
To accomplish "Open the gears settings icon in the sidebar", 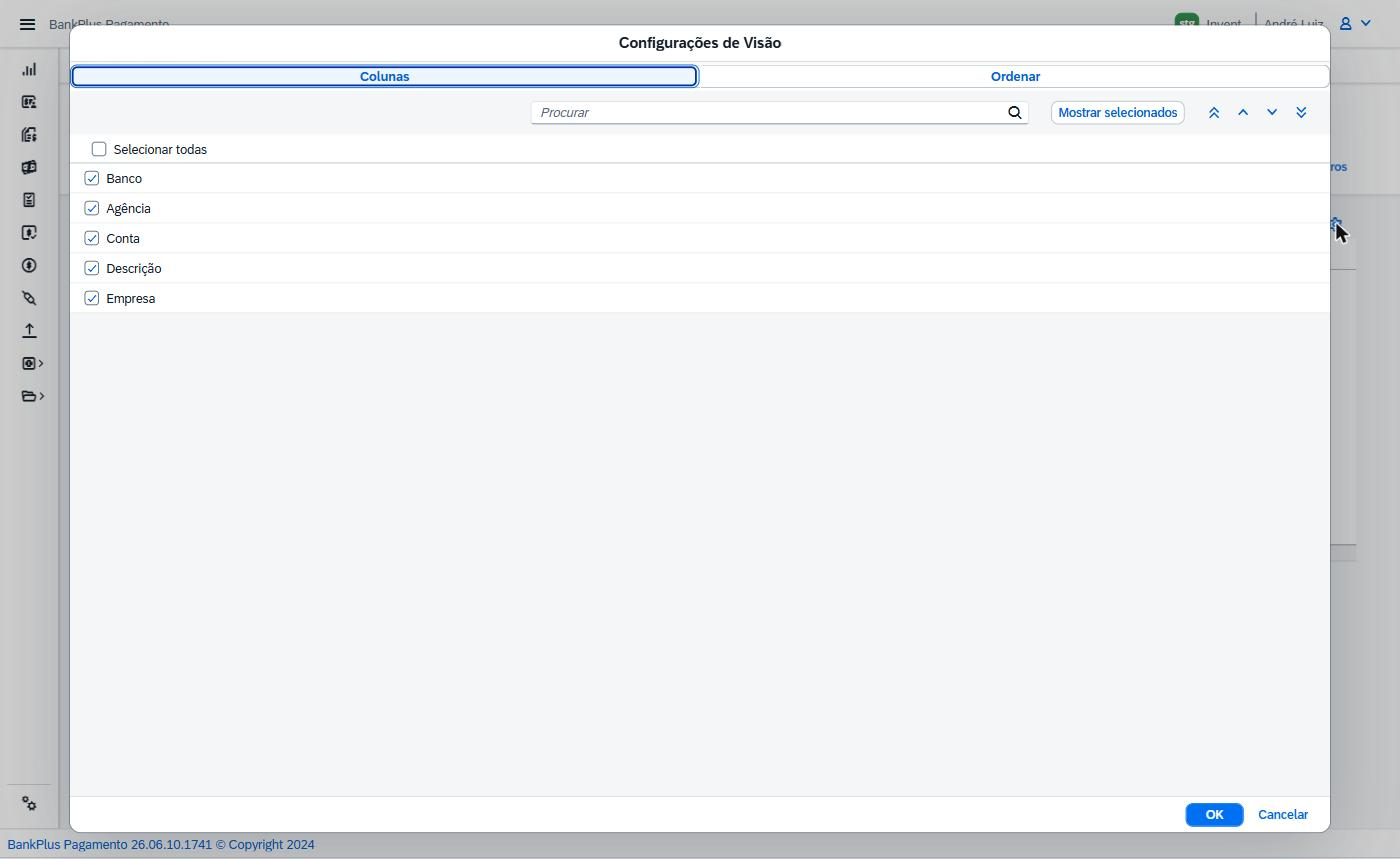I will [29, 804].
